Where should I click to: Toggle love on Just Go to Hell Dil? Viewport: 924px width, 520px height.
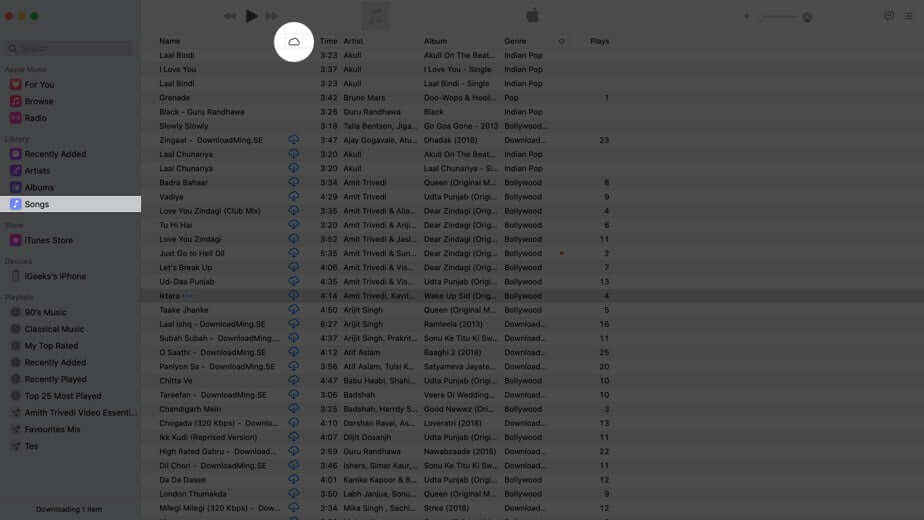click(562, 254)
